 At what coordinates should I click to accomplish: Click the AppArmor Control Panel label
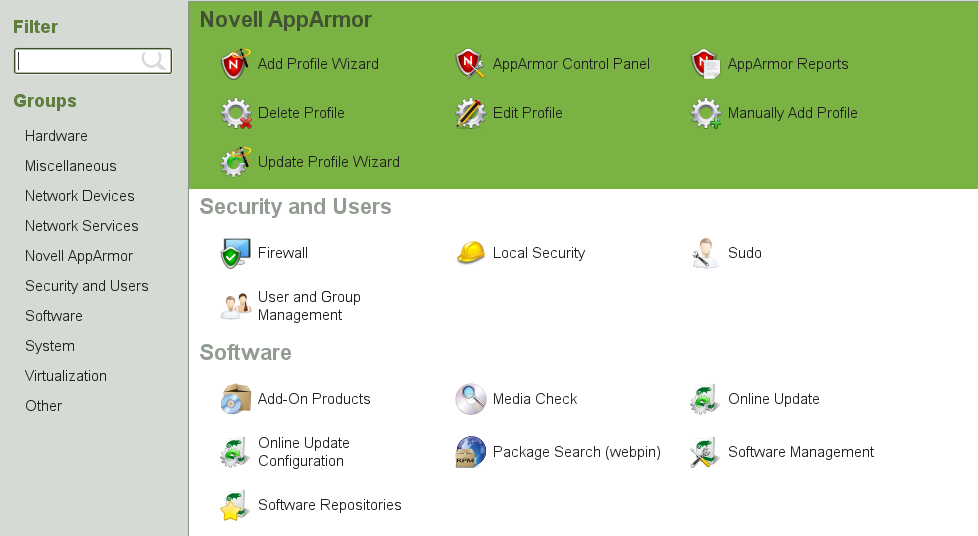(571, 64)
